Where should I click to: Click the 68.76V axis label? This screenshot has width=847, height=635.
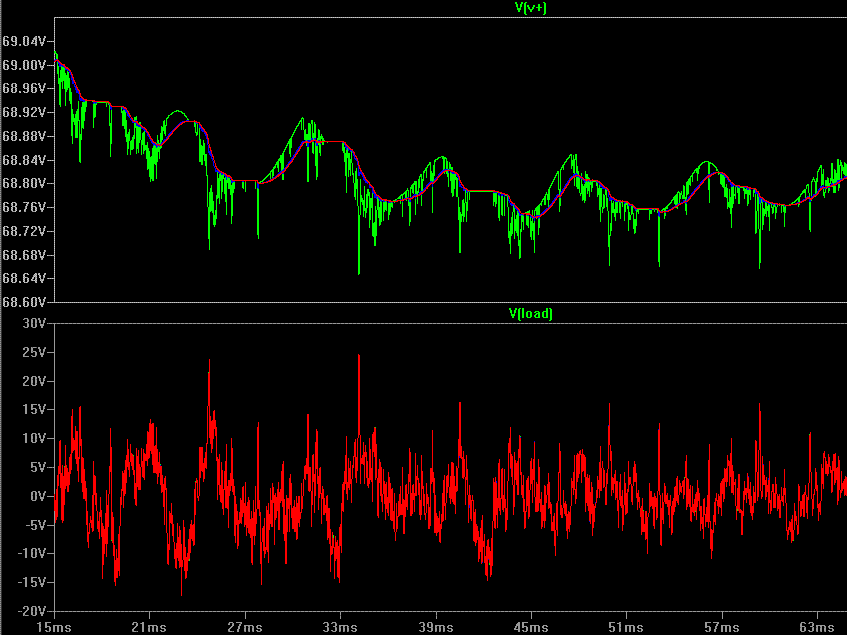(26, 207)
